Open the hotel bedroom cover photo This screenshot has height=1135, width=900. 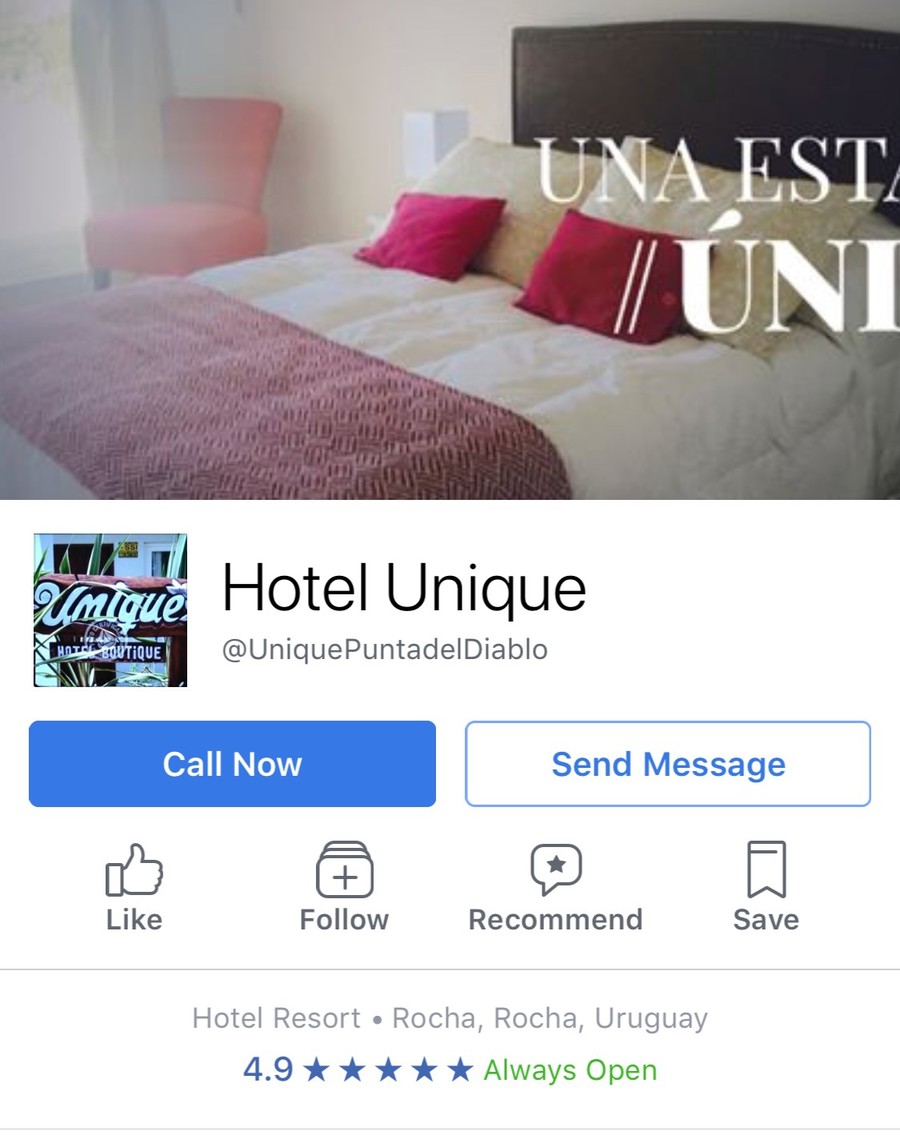coord(450,250)
